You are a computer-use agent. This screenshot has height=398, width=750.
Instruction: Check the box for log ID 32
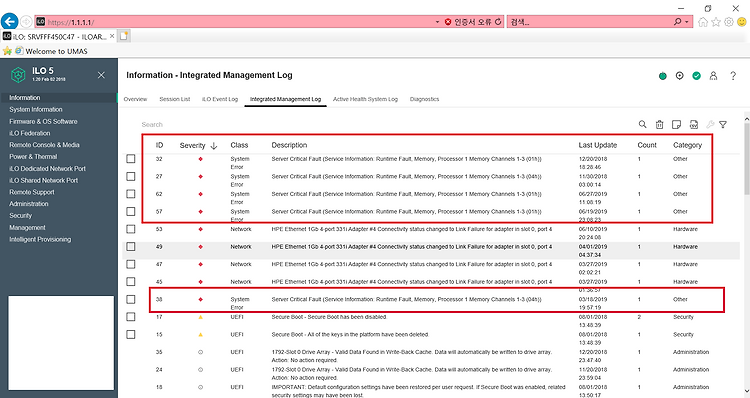pyautogui.click(x=131, y=159)
